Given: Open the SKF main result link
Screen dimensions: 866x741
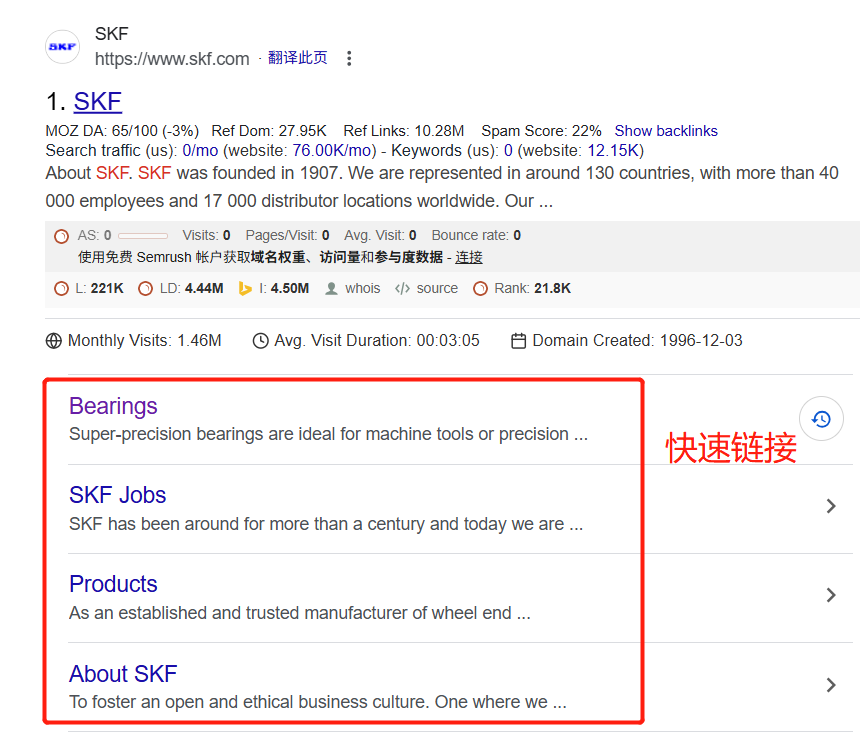Looking at the screenshot, I should [97, 101].
